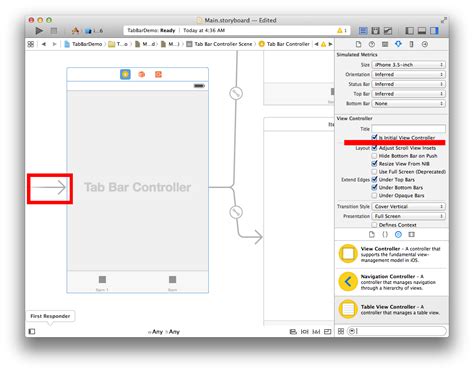Toggle Adjust Scroll View Insets
The width and height of the screenshot is (474, 372).
coord(374,148)
